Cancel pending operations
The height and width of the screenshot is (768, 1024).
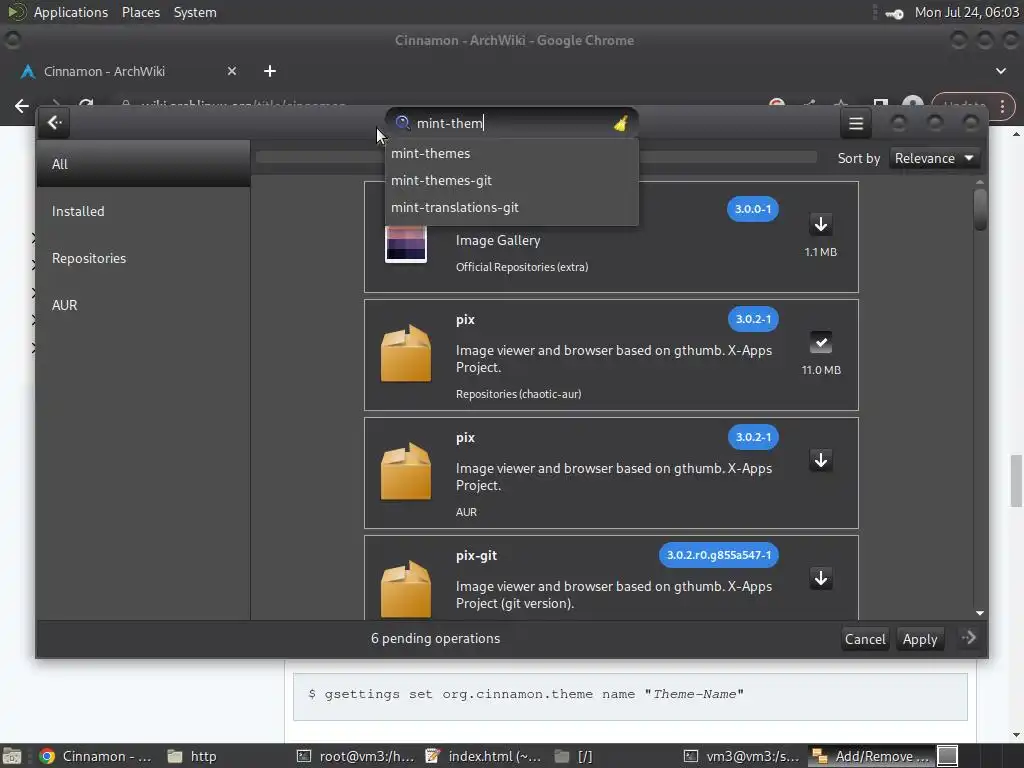(x=865, y=639)
